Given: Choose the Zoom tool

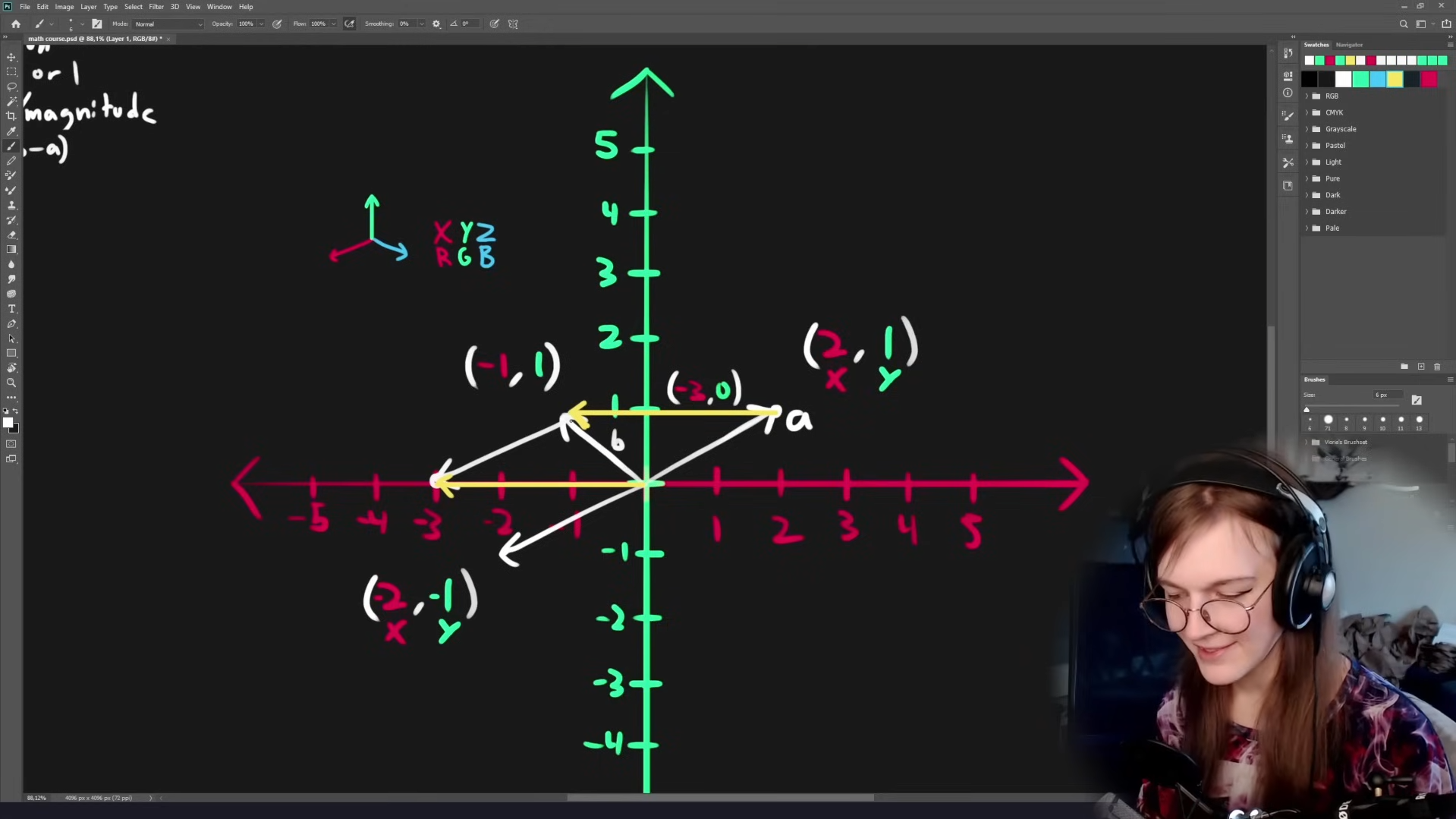Looking at the screenshot, I should 11,383.
